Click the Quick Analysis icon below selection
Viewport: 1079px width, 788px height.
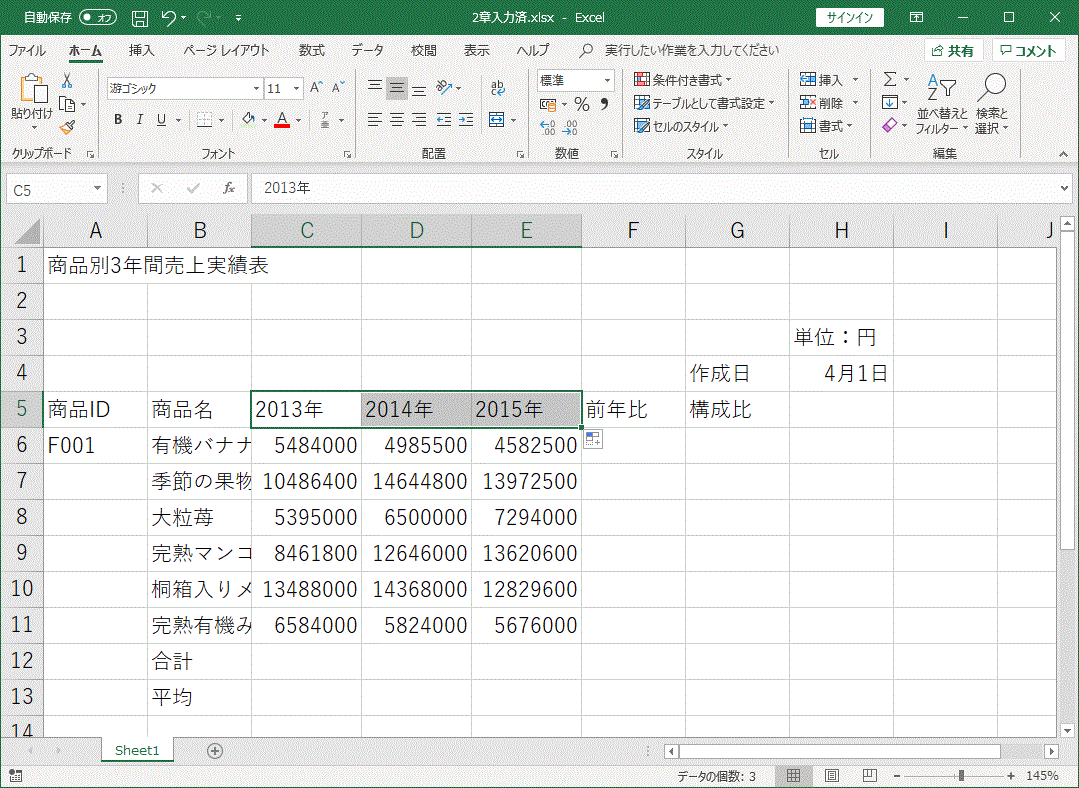click(593, 439)
